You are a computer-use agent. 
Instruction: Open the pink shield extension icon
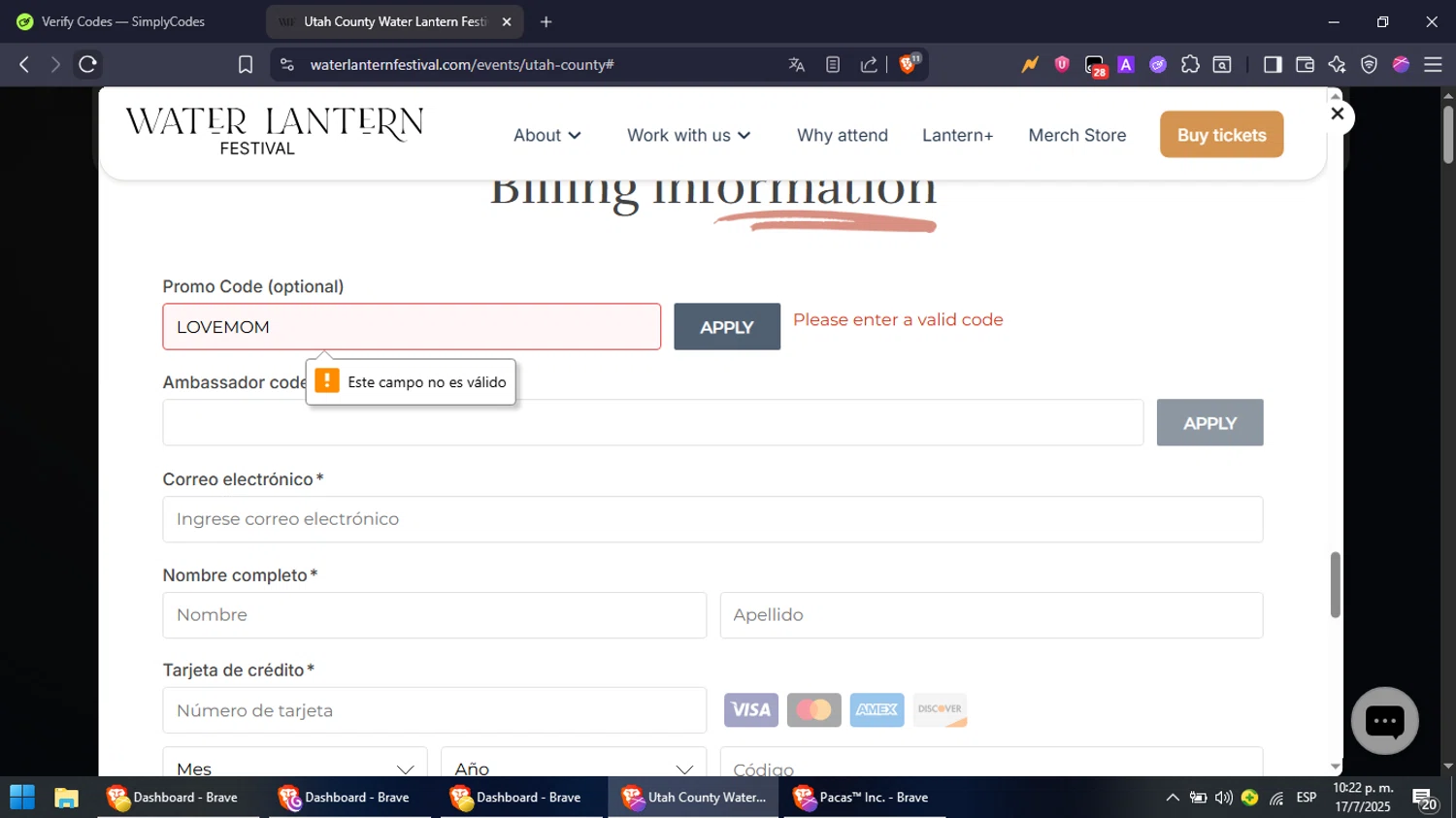[1062, 65]
